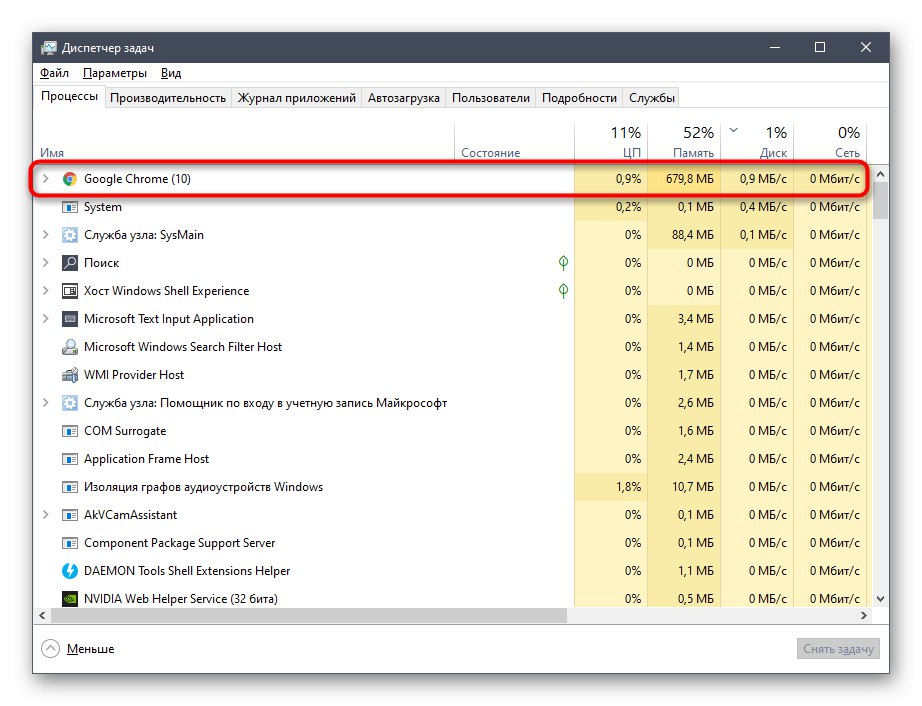Image resolution: width=922 pixels, height=706 pixels.
Task: Switch to the Производительность tab
Action: 168,98
